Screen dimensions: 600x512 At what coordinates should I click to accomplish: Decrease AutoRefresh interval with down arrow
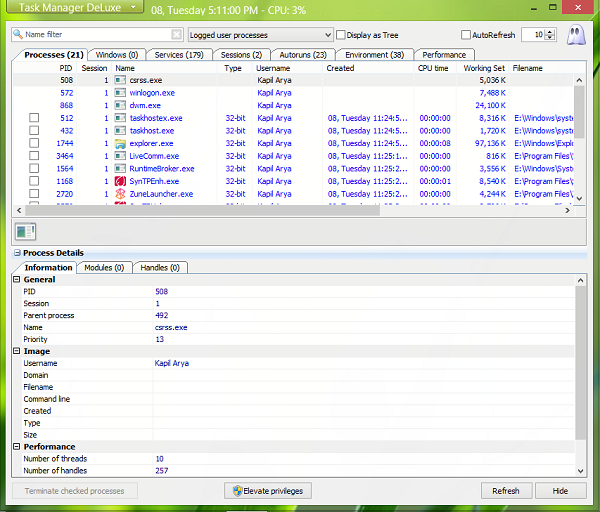click(x=550, y=38)
